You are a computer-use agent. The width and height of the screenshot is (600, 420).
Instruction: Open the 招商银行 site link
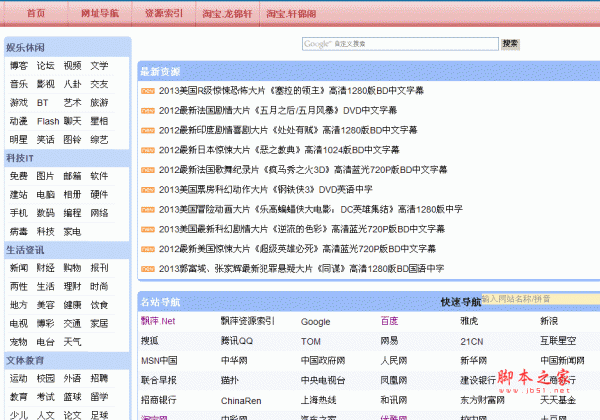(159, 400)
